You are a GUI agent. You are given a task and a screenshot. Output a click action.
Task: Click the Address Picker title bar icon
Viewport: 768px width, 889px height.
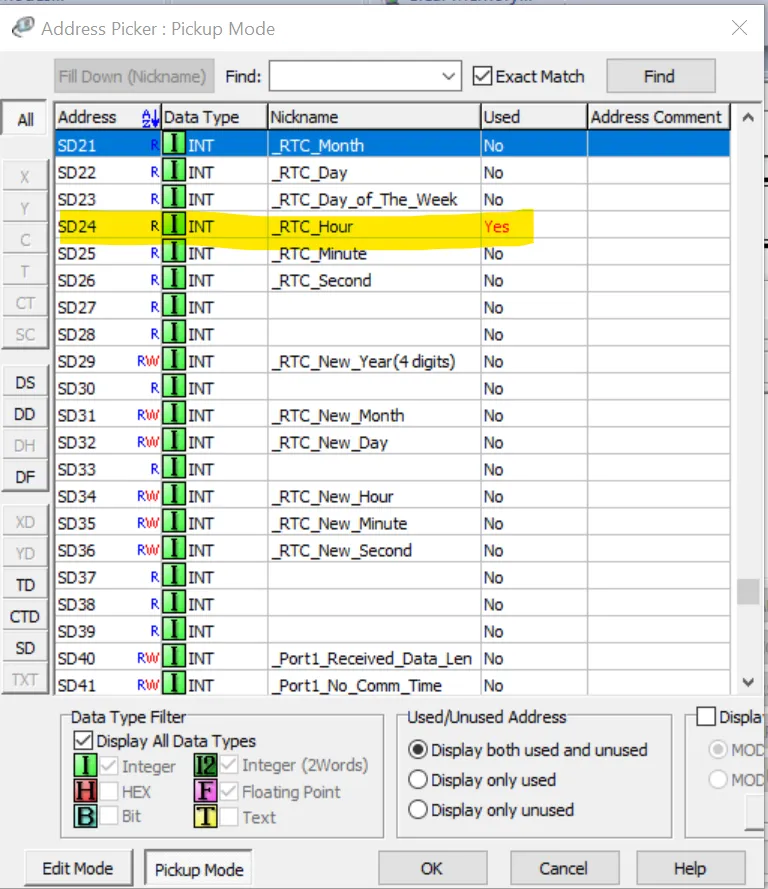(x=23, y=27)
